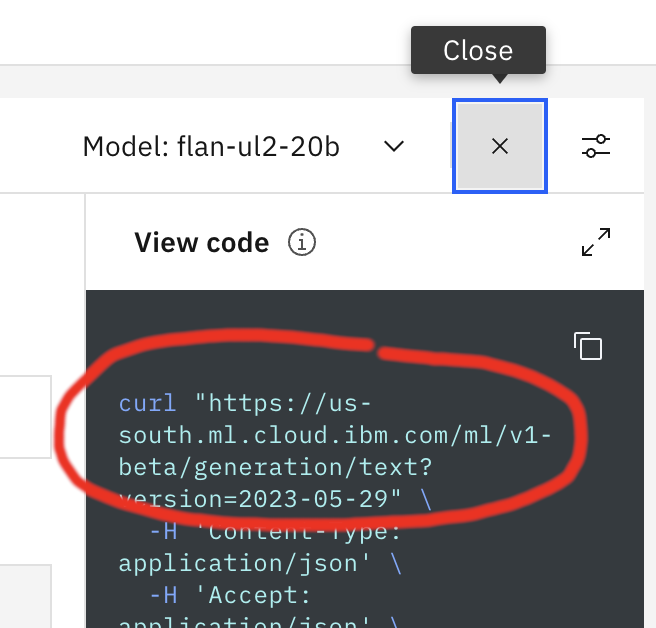This screenshot has width=656, height=628.
Task: Close the View code panel
Action: pyautogui.click(x=500, y=146)
